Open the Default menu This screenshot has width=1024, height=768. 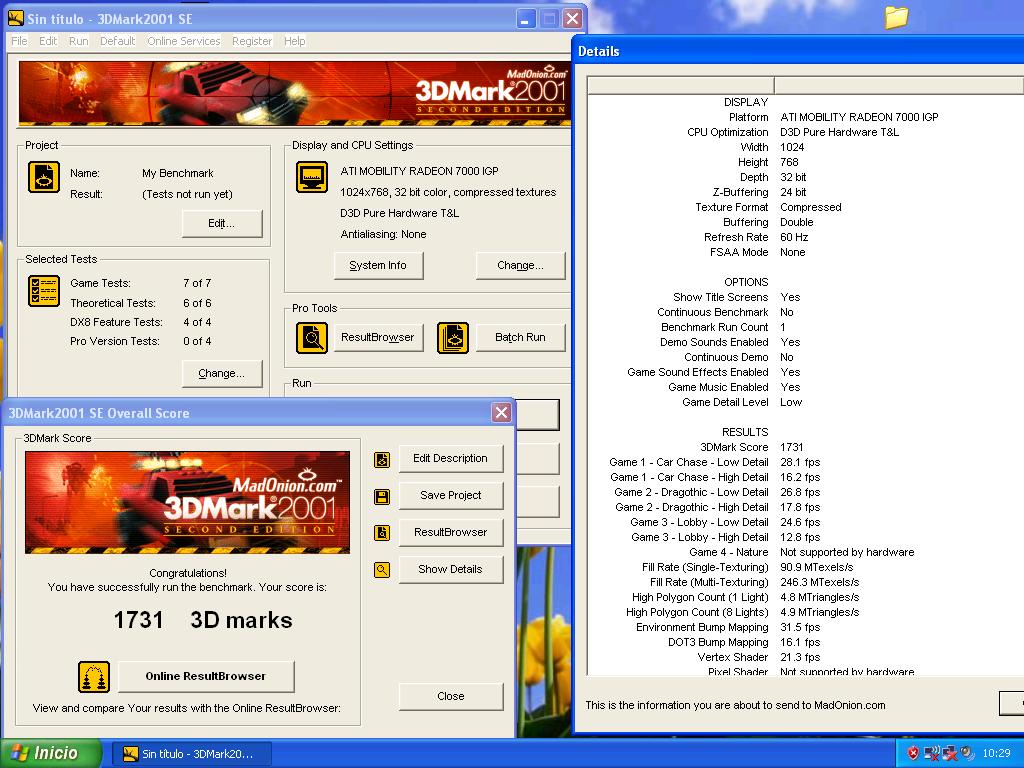[118, 41]
